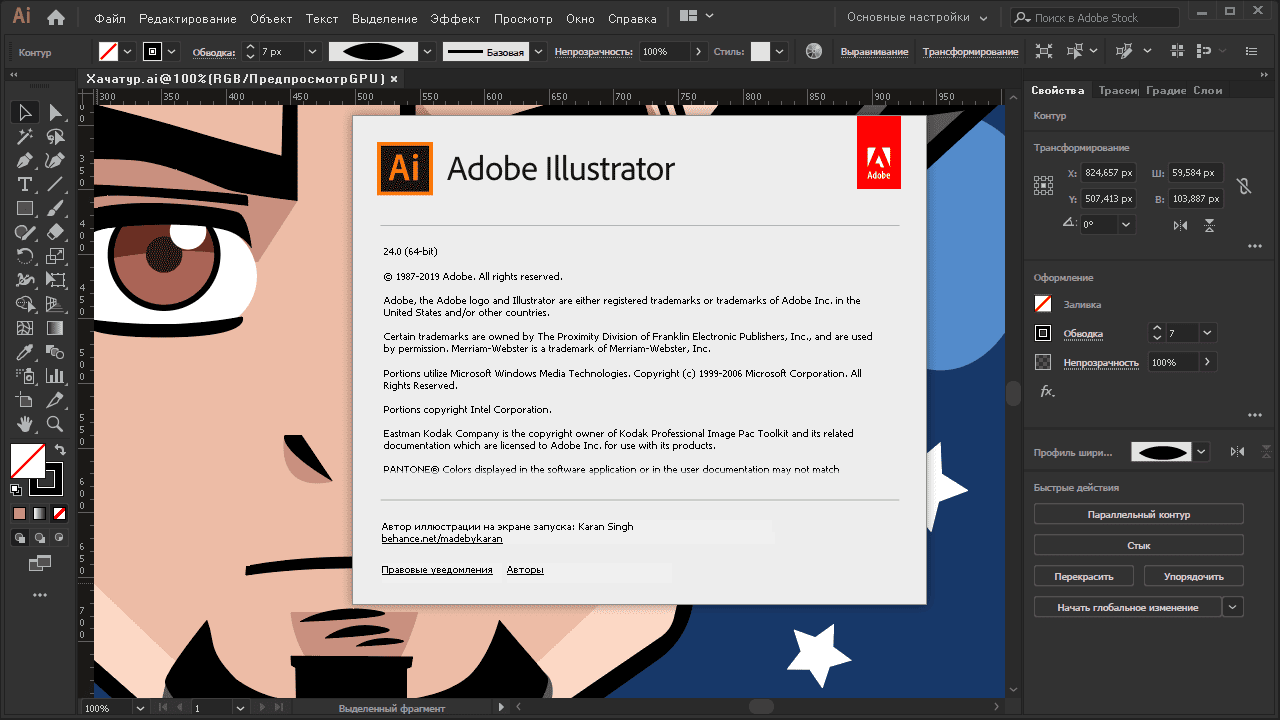
Task: Open the 'Стиль' graphic style dropdown
Action: 780,51
